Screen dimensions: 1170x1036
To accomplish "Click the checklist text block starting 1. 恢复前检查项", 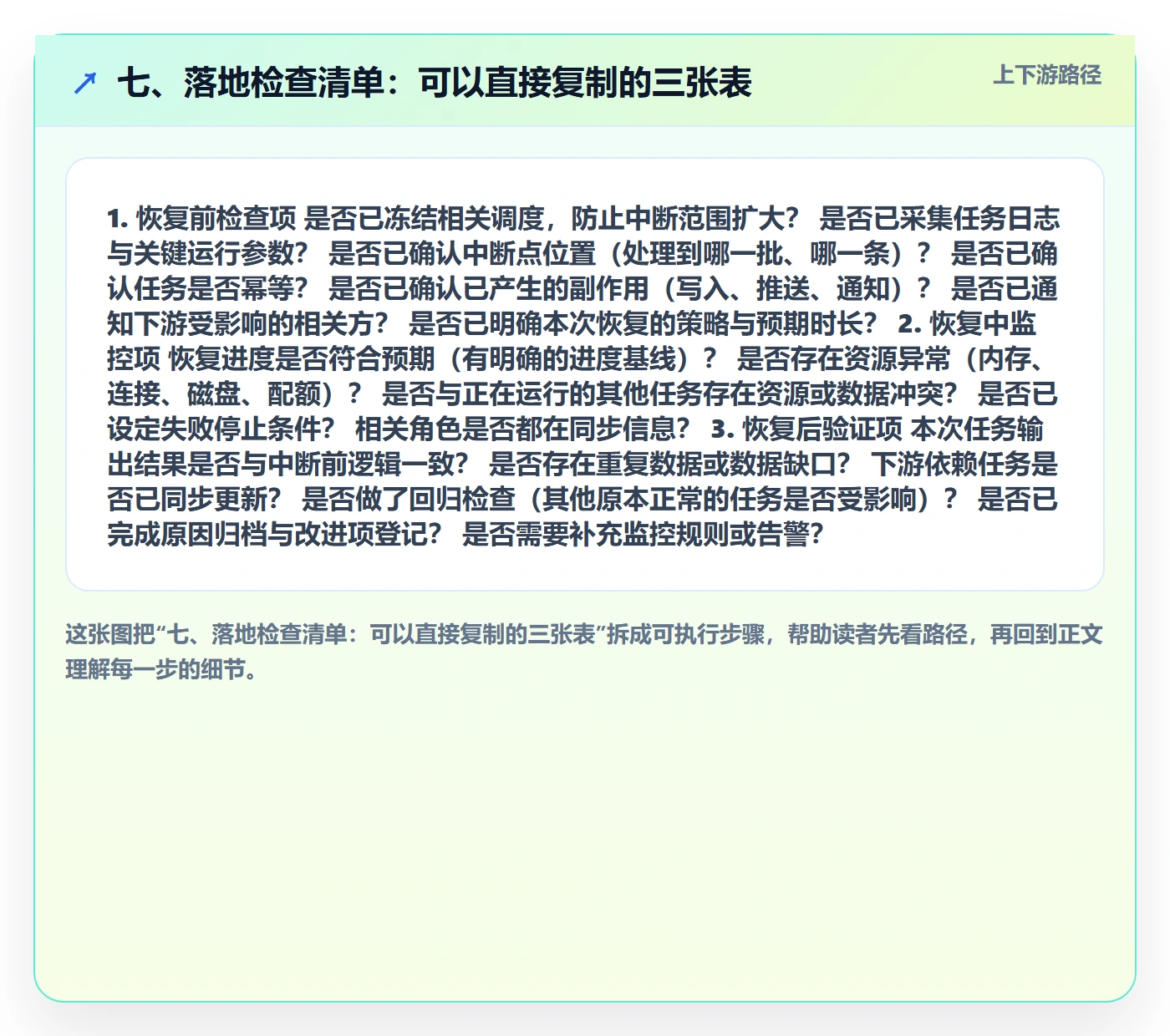I will coord(583,375).
